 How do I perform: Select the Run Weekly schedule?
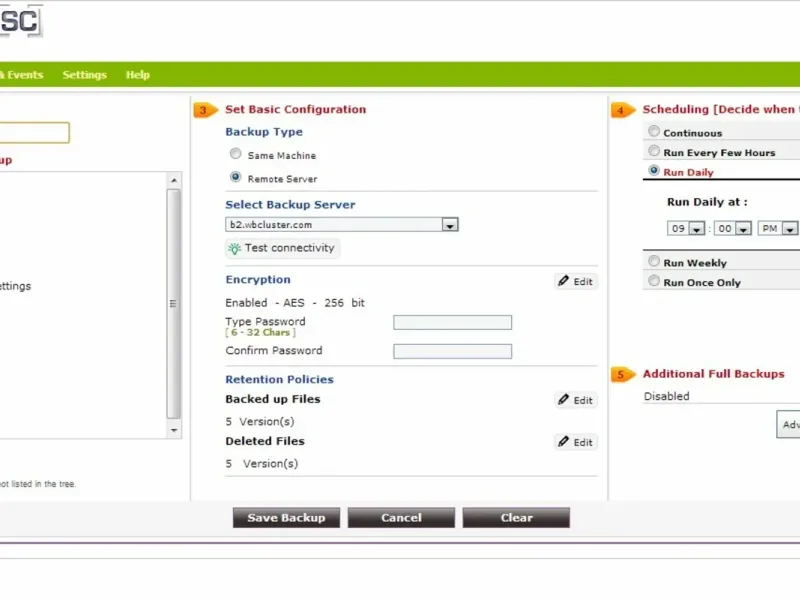(654, 261)
